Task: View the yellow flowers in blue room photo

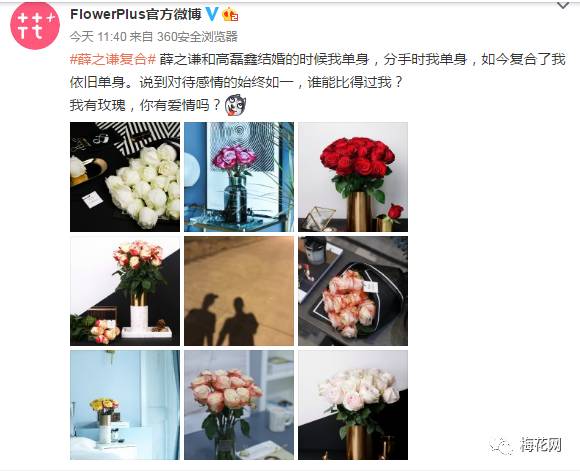Action: (125, 405)
